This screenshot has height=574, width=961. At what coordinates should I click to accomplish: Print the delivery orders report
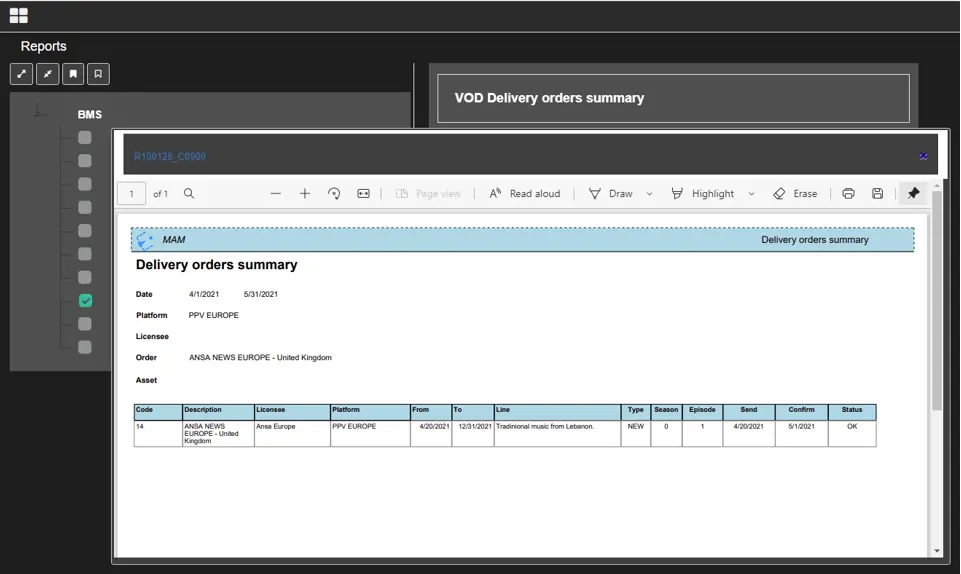point(848,194)
